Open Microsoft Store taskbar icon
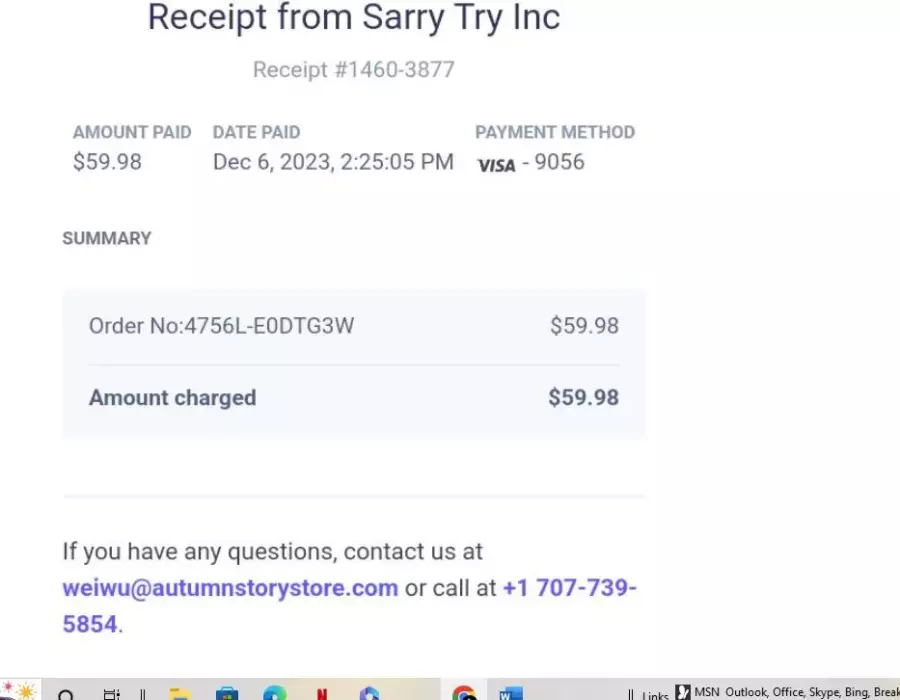 [227, 694]
